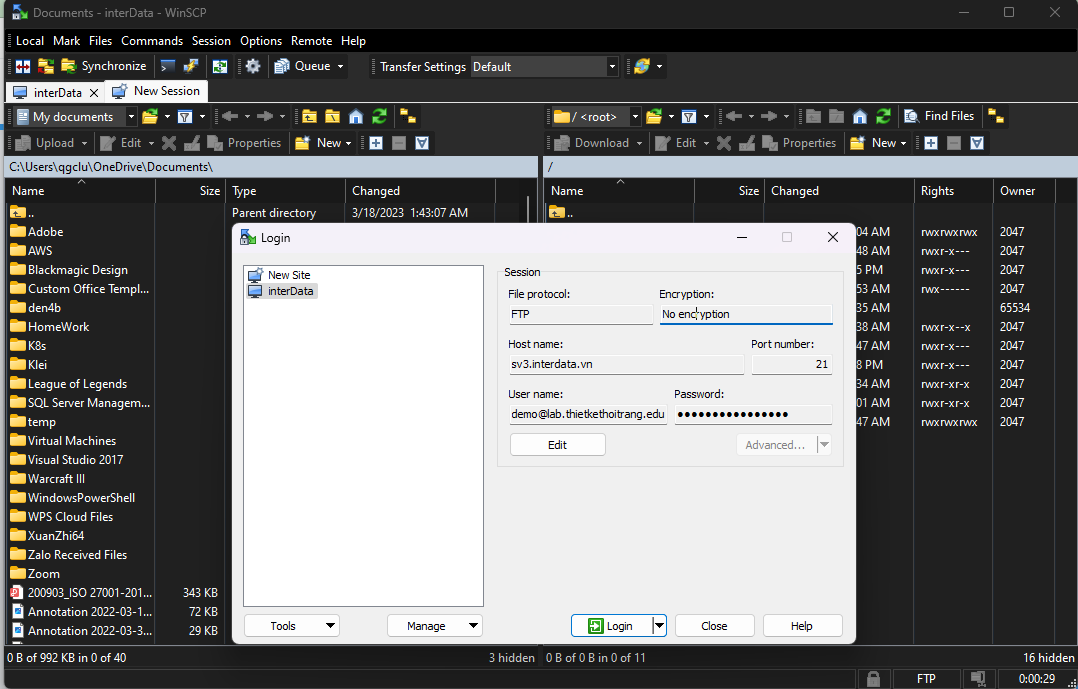Click the Login button
Image resolution: width=1078 pixels, height=689 pixels.
tap(612, 626)
